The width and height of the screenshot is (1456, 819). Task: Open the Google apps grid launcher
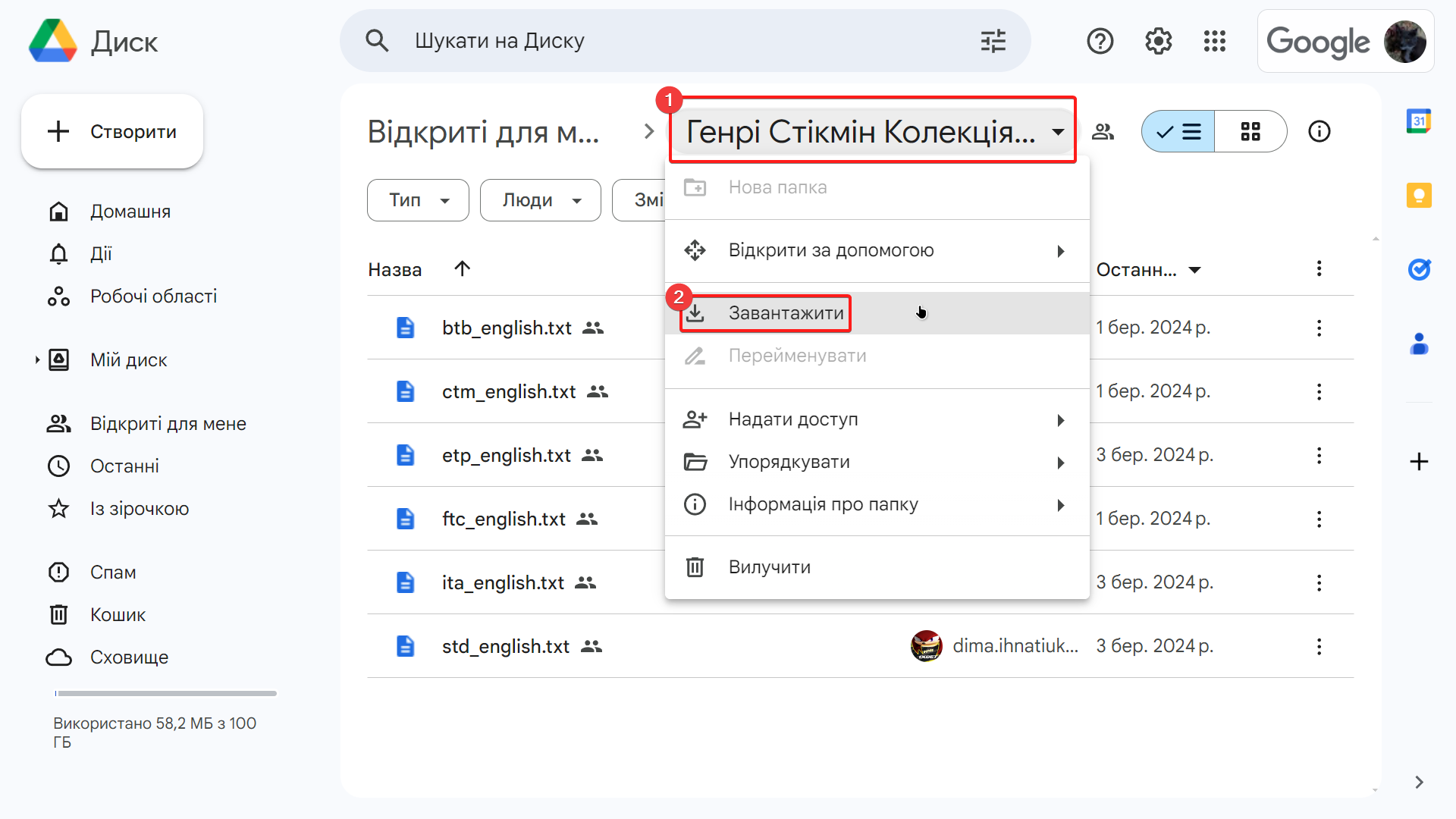(x=1214, y=41)
